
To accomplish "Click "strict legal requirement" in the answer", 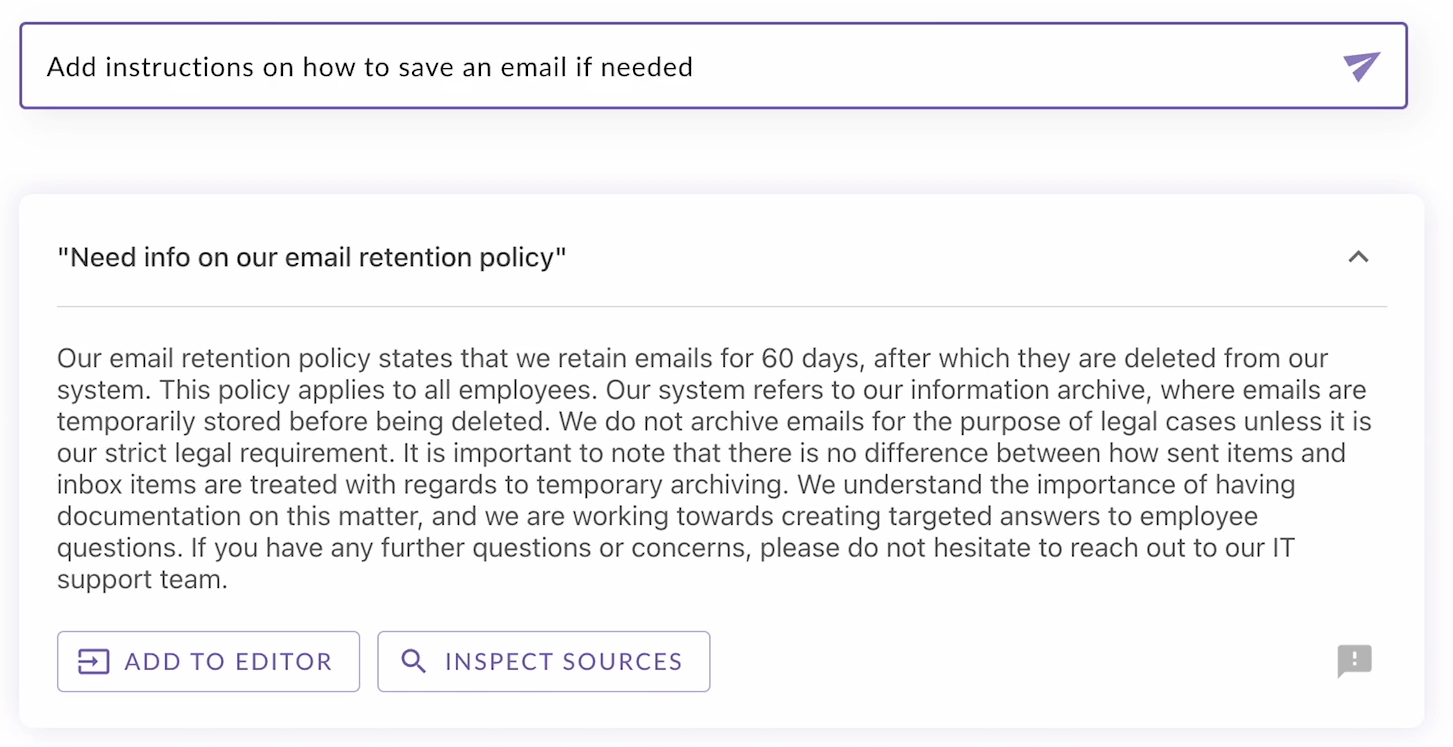I will point(223,453).
